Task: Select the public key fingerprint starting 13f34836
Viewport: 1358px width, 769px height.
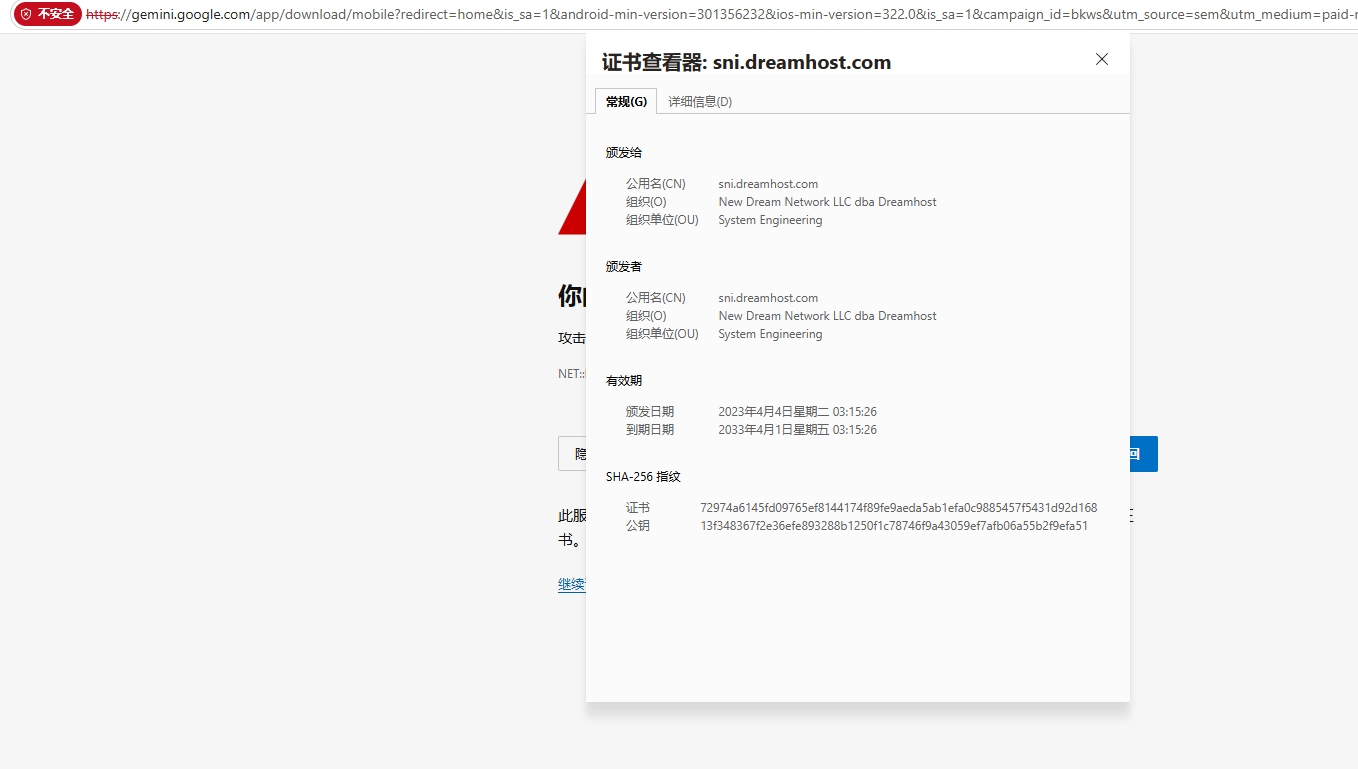Action: pyautogui.click(x=894, y=526)
